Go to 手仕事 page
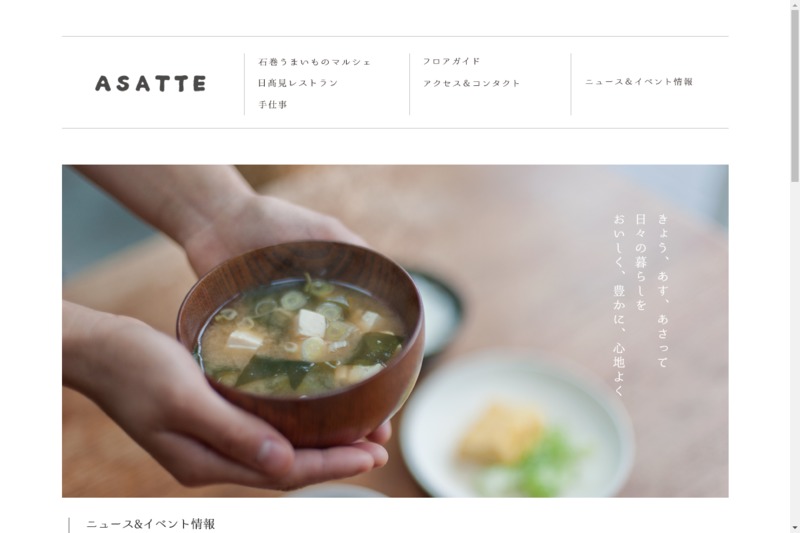Image resolution: width=800 pixels, height=533 pixels. (x=272, y=105)
